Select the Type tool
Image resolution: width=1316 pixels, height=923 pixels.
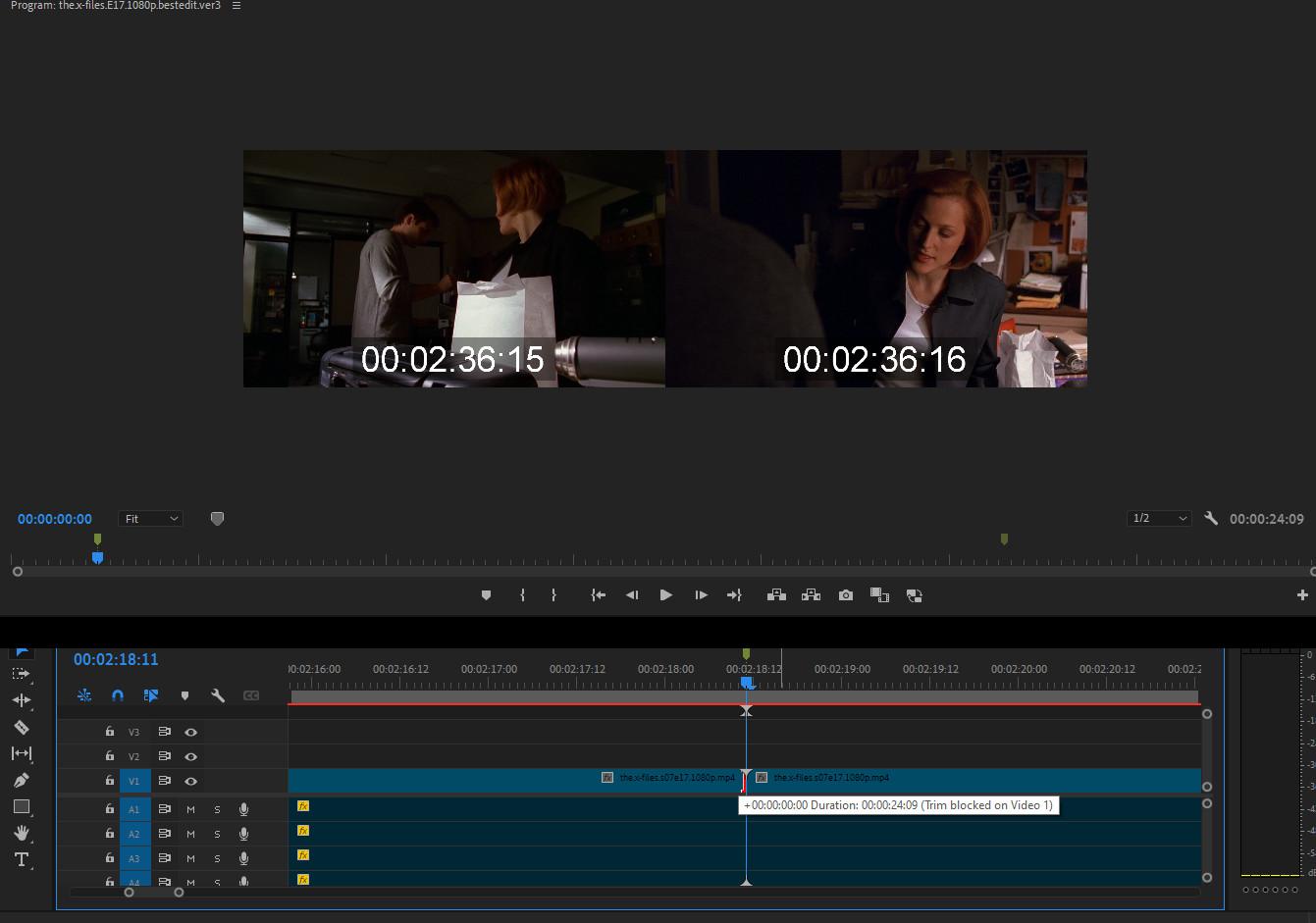point(22,859)
